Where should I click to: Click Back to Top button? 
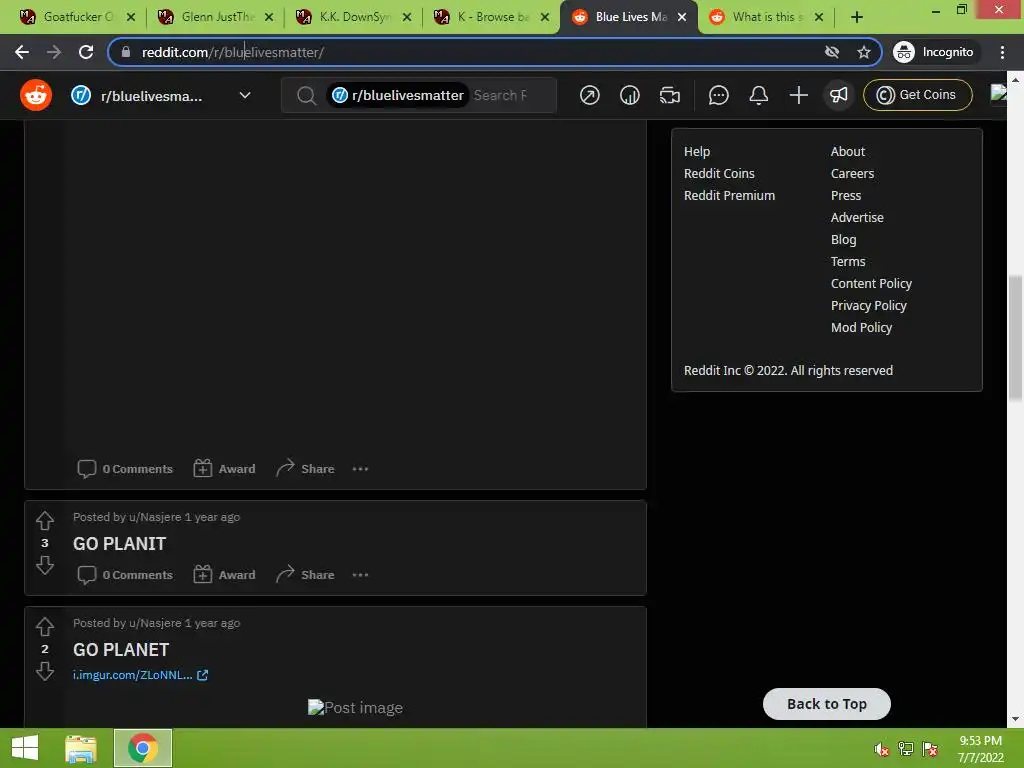[827, 704]
